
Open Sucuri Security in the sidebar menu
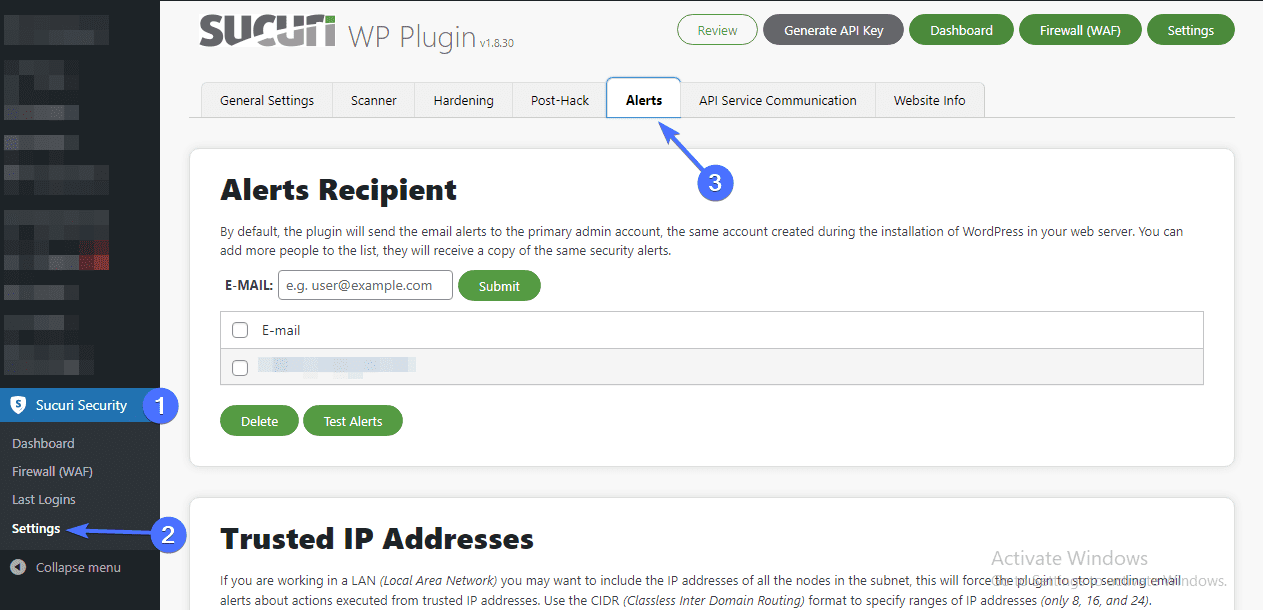tap(80, 405)
